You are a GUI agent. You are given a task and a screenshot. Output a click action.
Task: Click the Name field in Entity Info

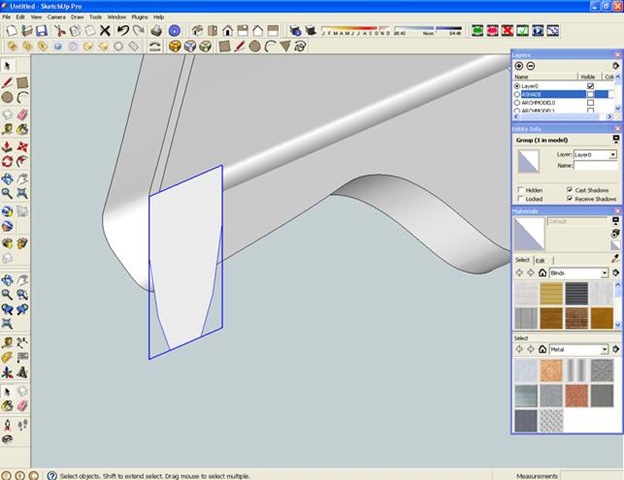click(x=594, y=167)
